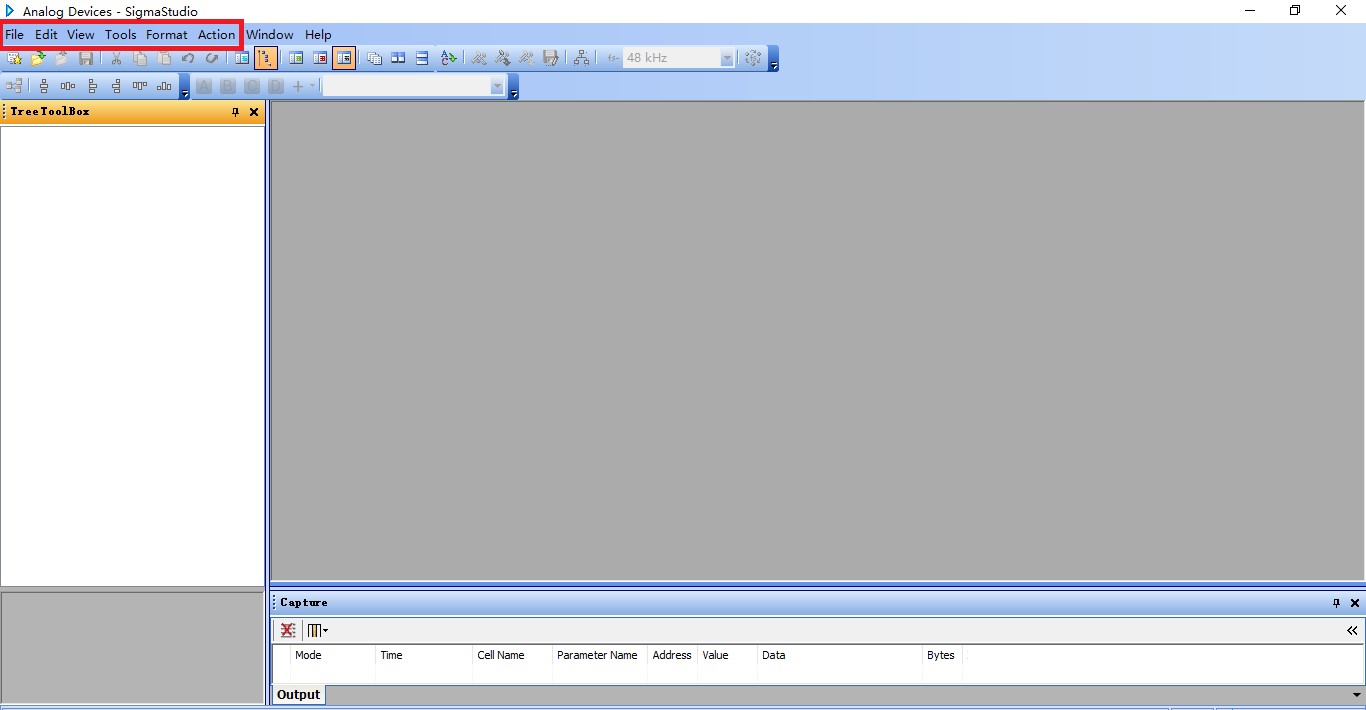Open the Capture columns selector dropdown
The height and width of the screenshot is (710, 1366).
pyautogui.click(x=318, y=630)
